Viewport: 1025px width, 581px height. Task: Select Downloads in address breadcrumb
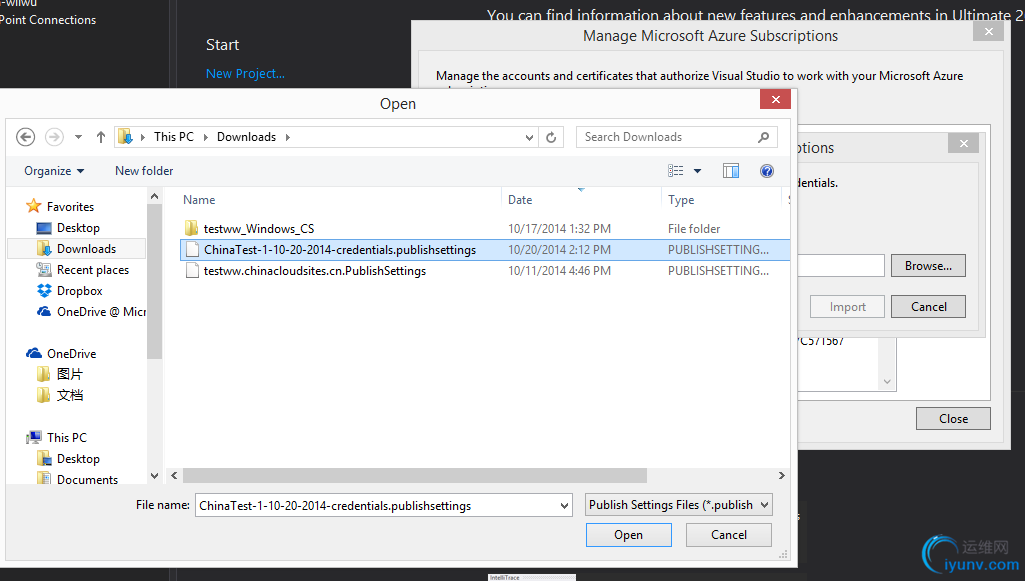(246, 137)
